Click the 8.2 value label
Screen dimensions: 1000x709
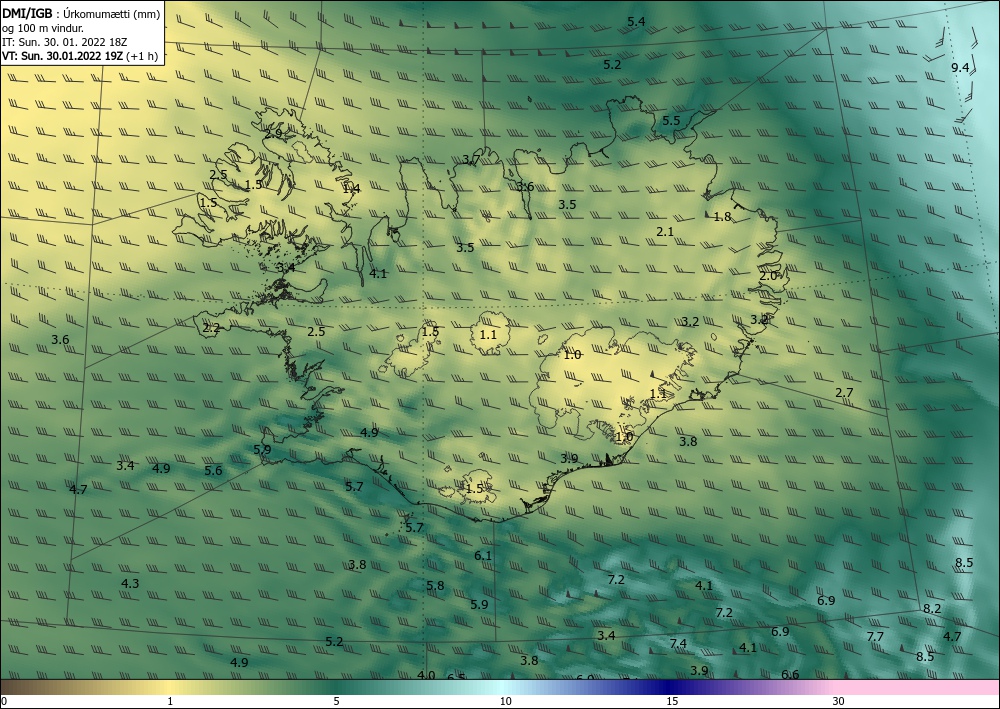[932, 609]
